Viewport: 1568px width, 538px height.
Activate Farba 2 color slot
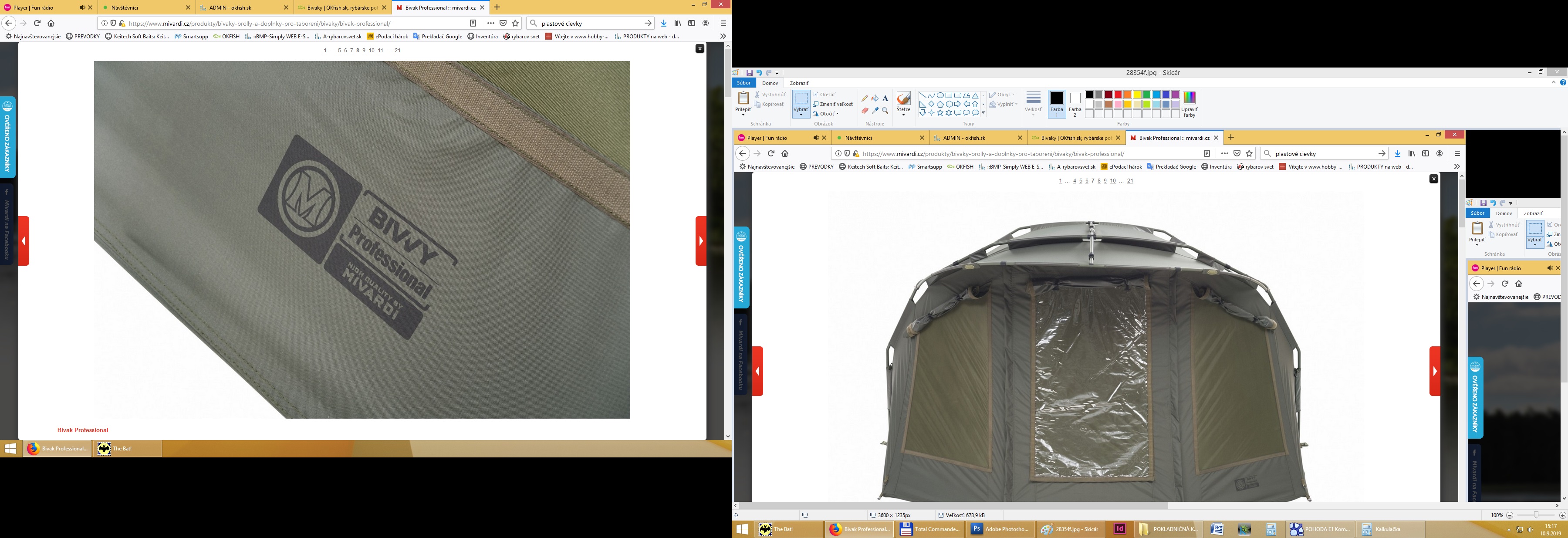click(1075, 104)
